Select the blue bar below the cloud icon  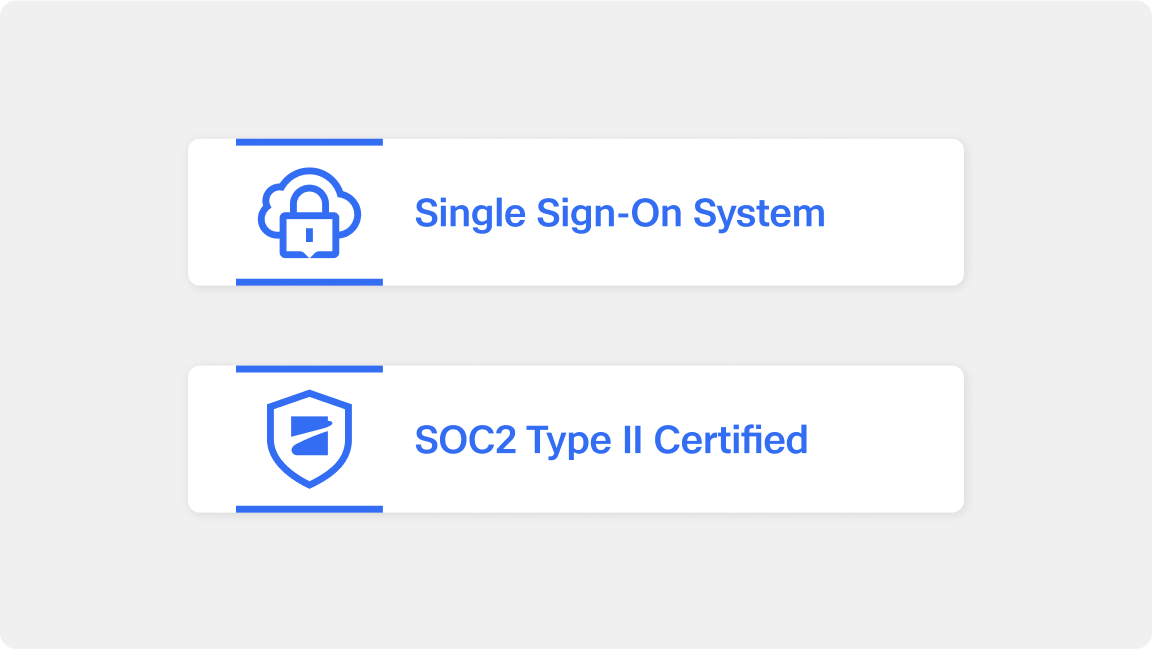point(309,282)
